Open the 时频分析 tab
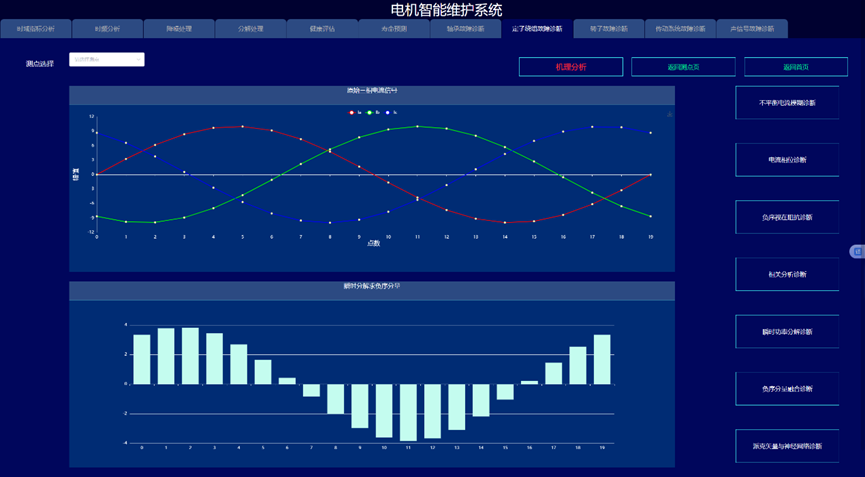This screenshot has width=865, height=477. tap(108, 29)
